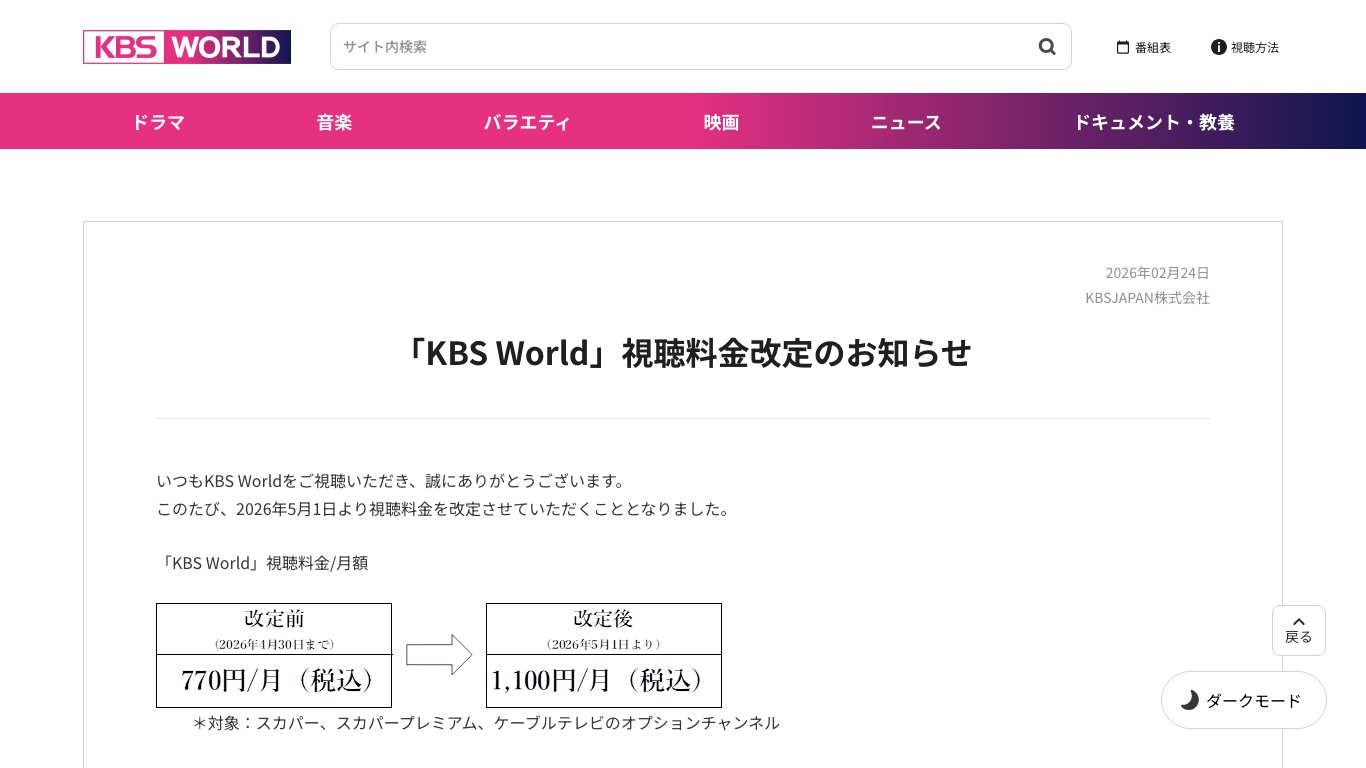The image size is (1366, 768).
Task: Click the 「KBS World」視聴料金/月額 line
Action: pyautogui.click(x=263, y=563)
